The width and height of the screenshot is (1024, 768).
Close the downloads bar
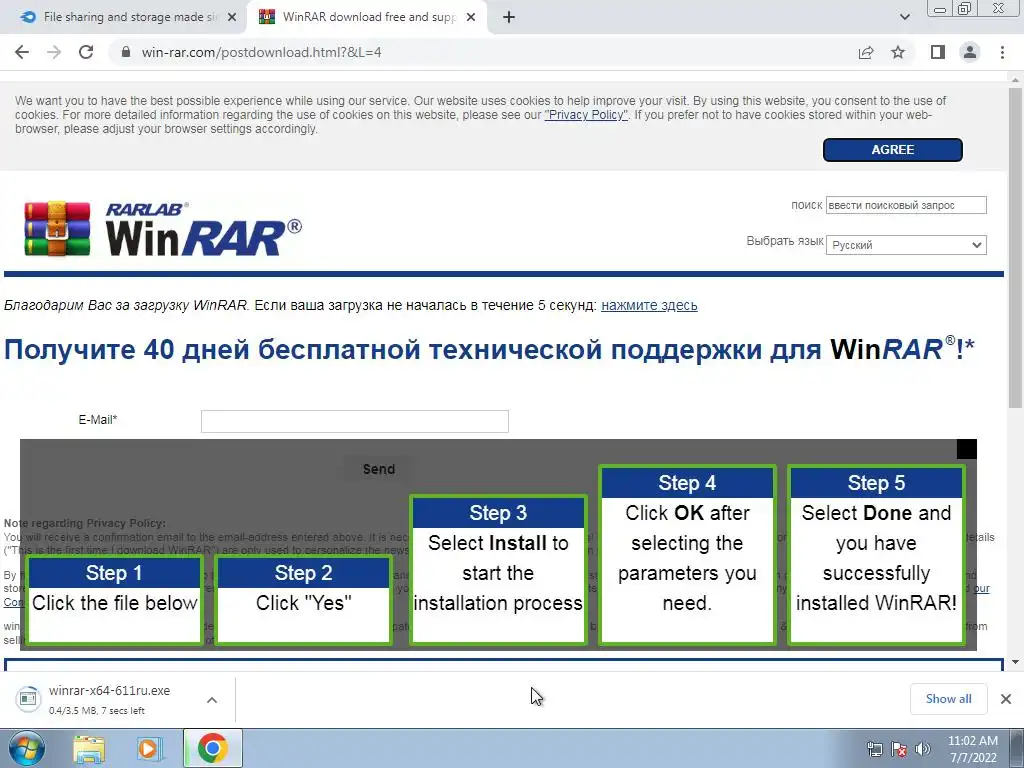pyautogui.click(x=1006, y=699)
